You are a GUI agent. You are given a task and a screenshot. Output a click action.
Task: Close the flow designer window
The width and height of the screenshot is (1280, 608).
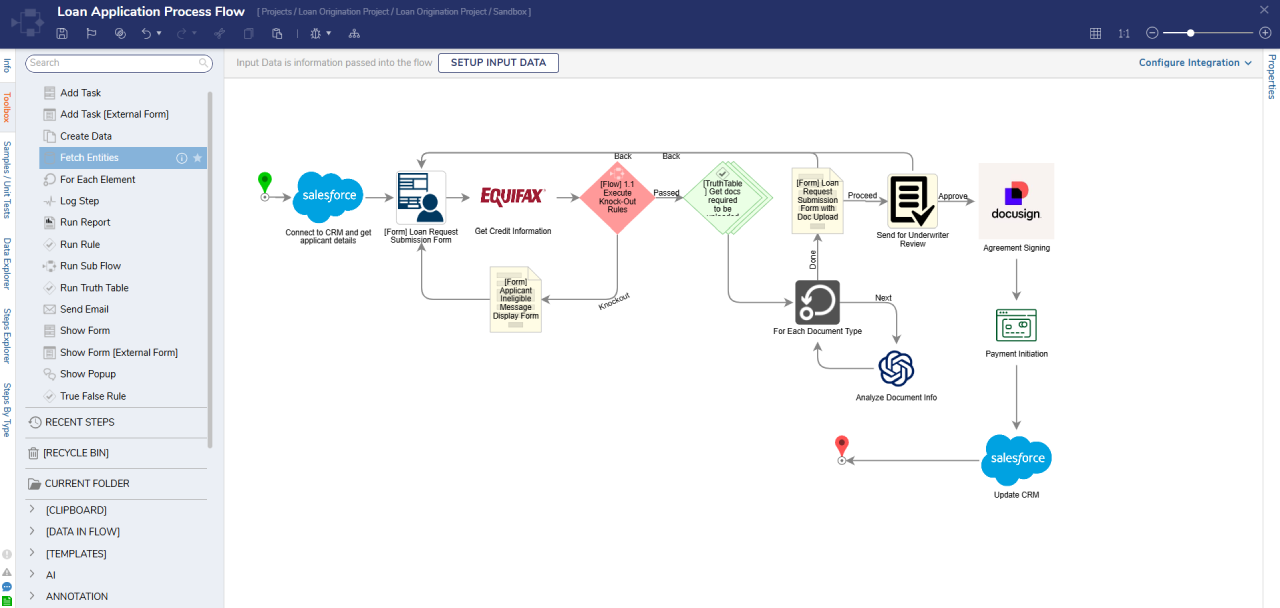[1265, 9]
